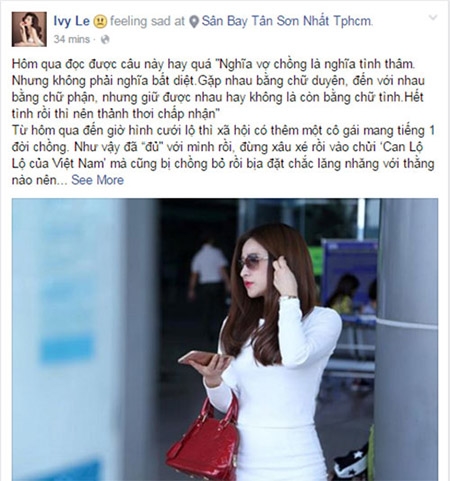The width and height of the screenshot is (450, 481).
Task: Click the location pin icon
Action: (194, 22)
